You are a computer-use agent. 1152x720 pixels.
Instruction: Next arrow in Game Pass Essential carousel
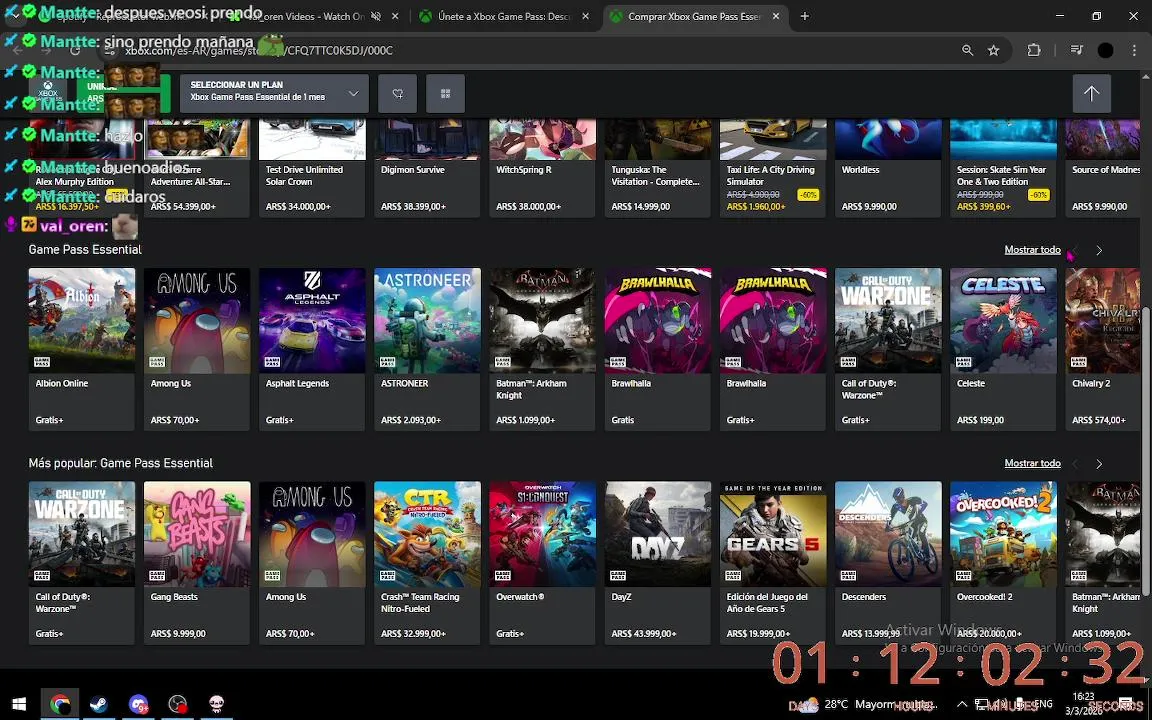click(1099, 251)
